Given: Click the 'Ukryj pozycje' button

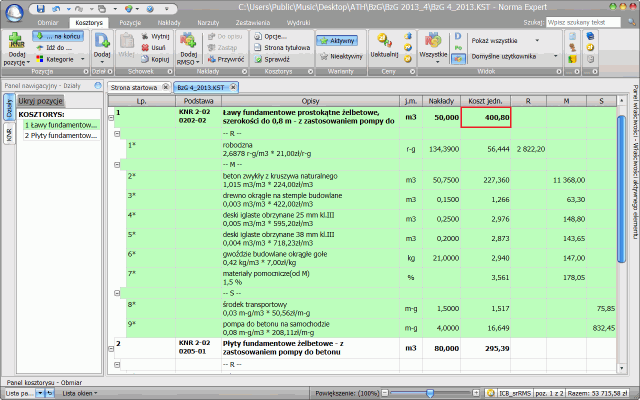Looking at the screenshot, I should coord(42,101).
